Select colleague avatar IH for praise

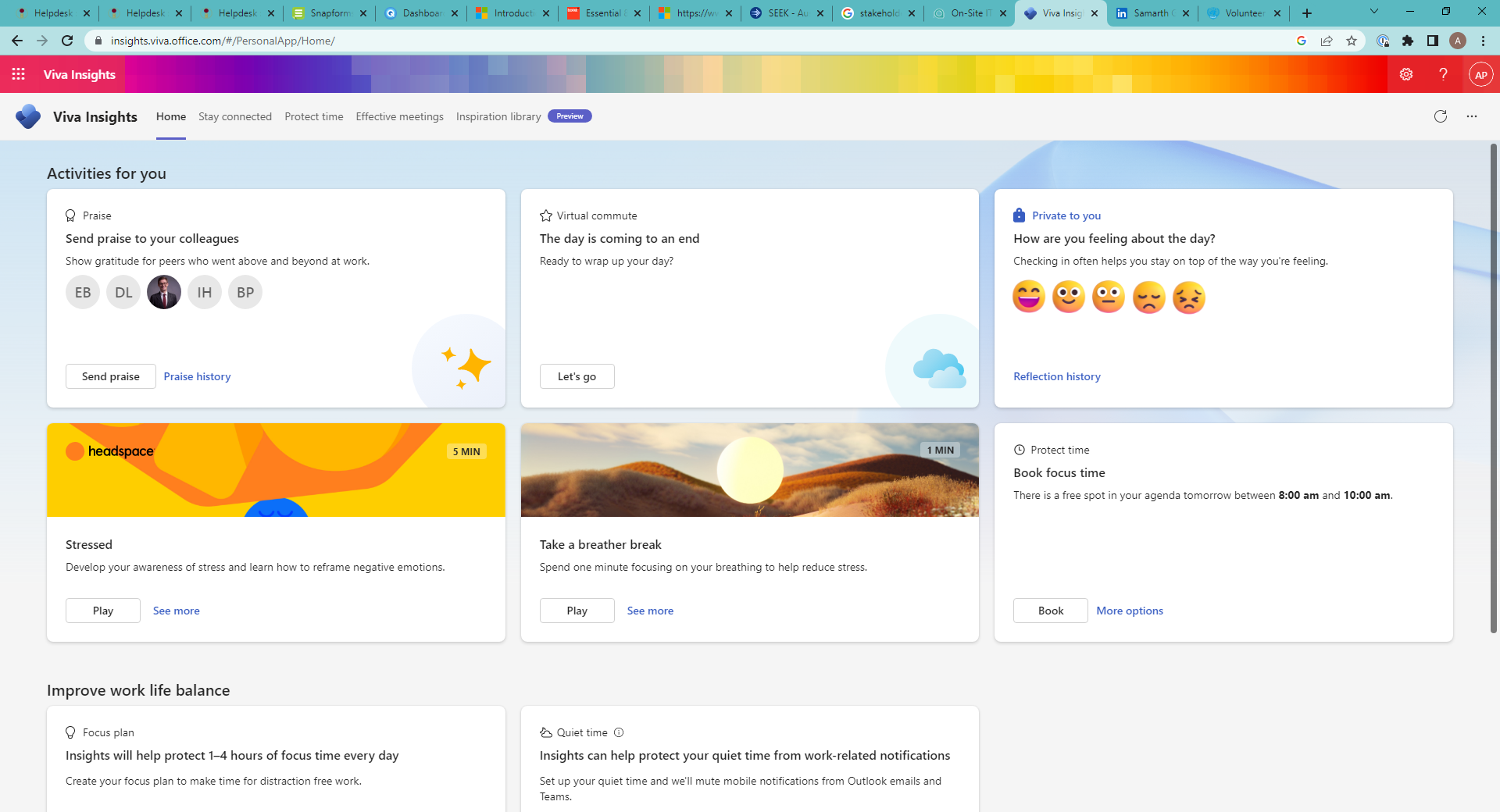(x=205, y=292)
